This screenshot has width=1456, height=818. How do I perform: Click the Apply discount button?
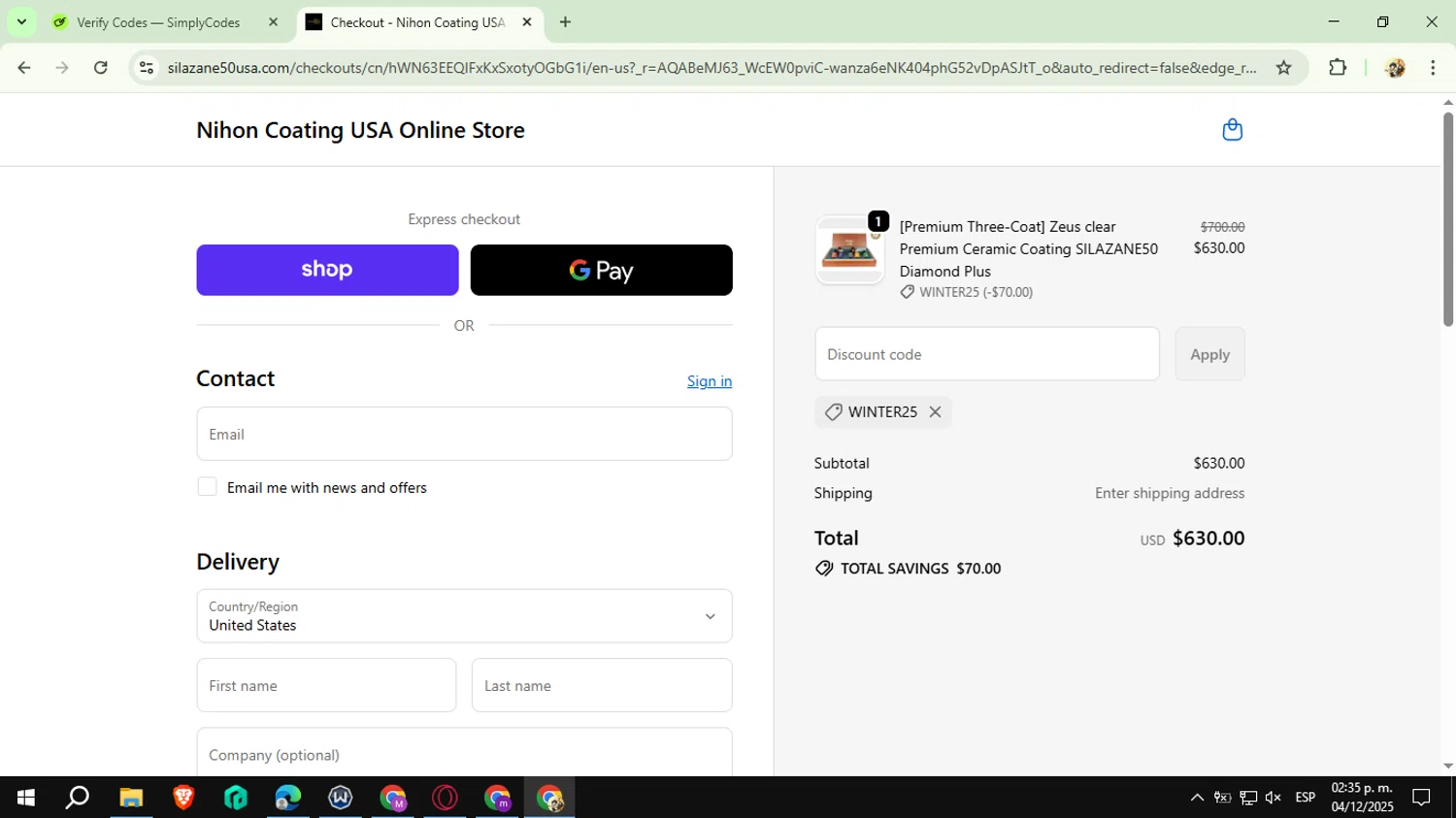click(x=1209, y=354)
